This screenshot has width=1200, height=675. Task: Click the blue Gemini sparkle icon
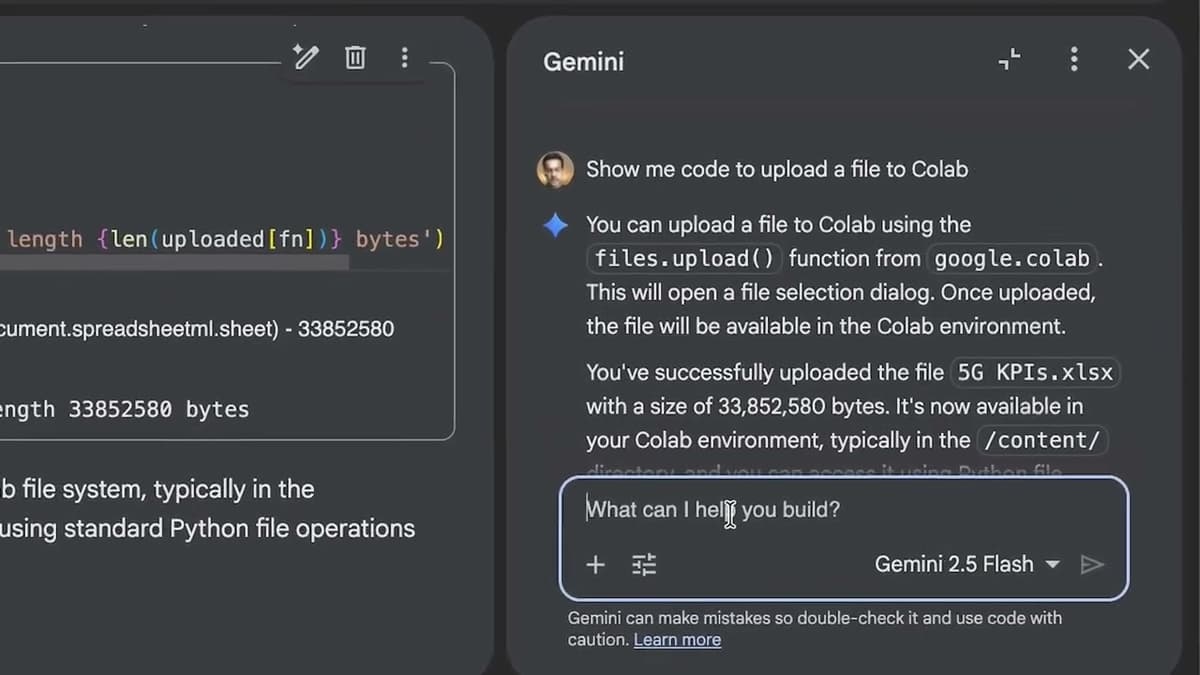tap(555, 225)
